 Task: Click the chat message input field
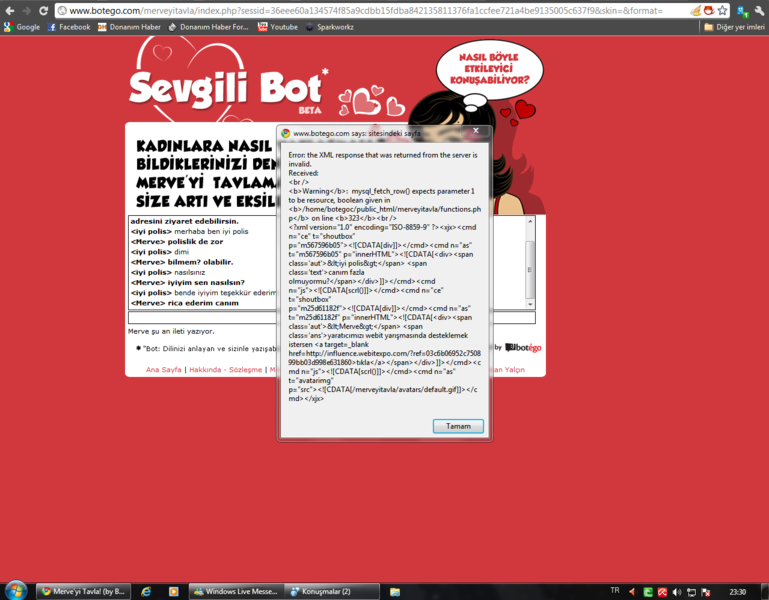(x=332, y=317)
